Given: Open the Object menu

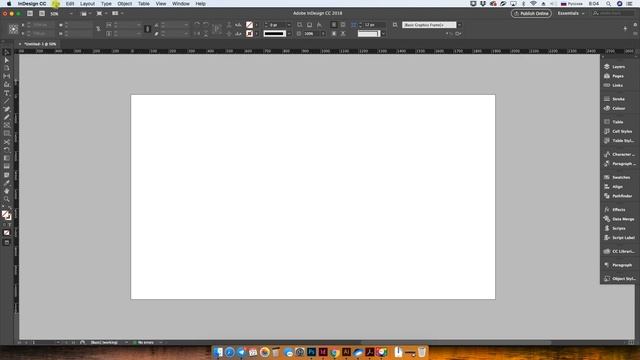Looking at the screenshot, I should pos(124,4).
